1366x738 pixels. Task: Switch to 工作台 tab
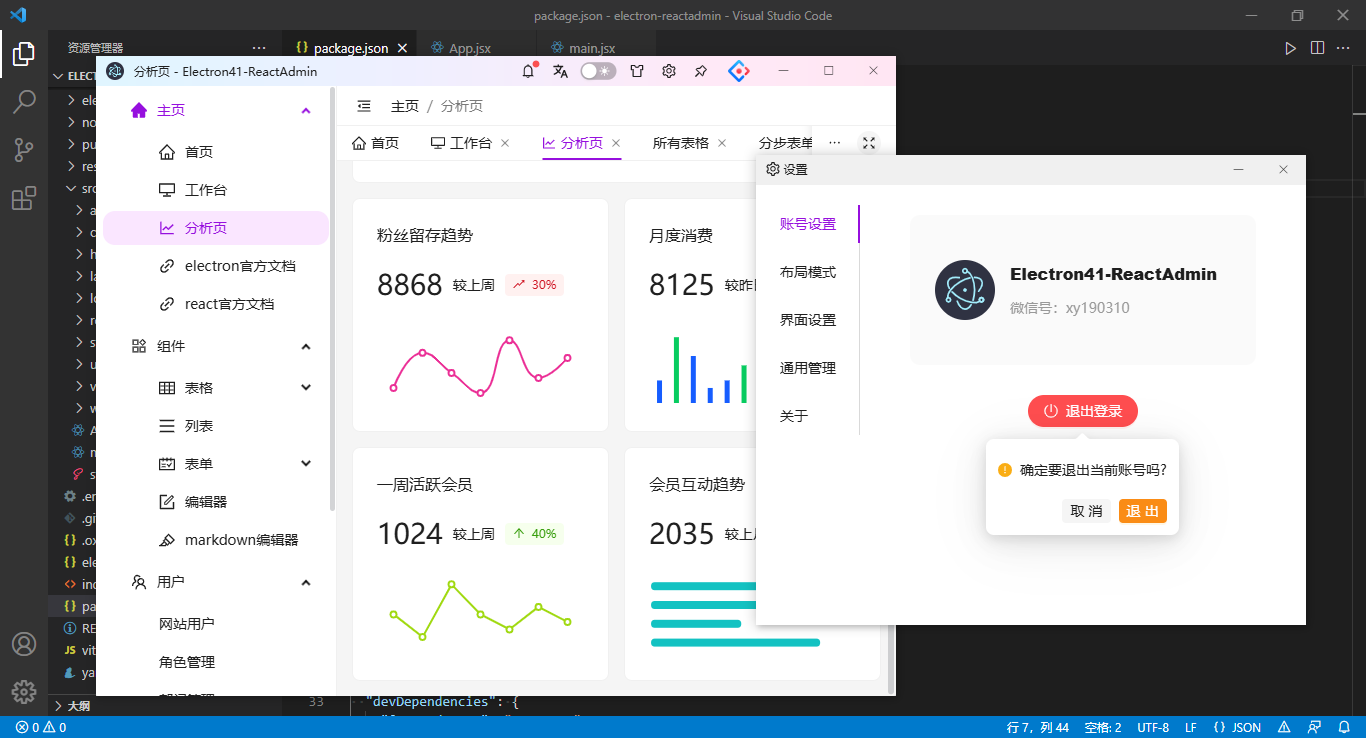[461, 143]
